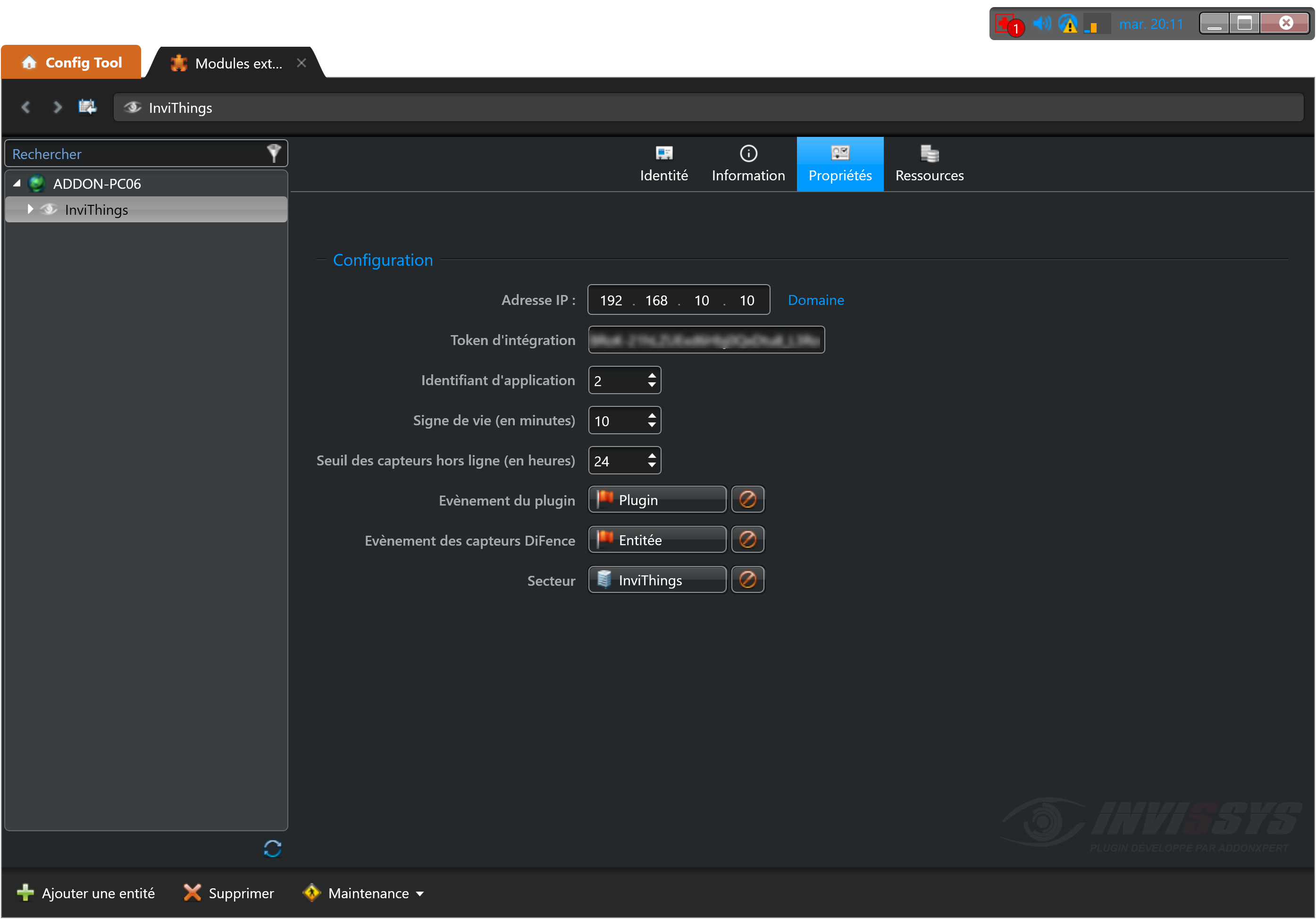Viewport: 1316px width, 919px height.
Task: Click into the Token d'intégration field
Action: (706, 340)
